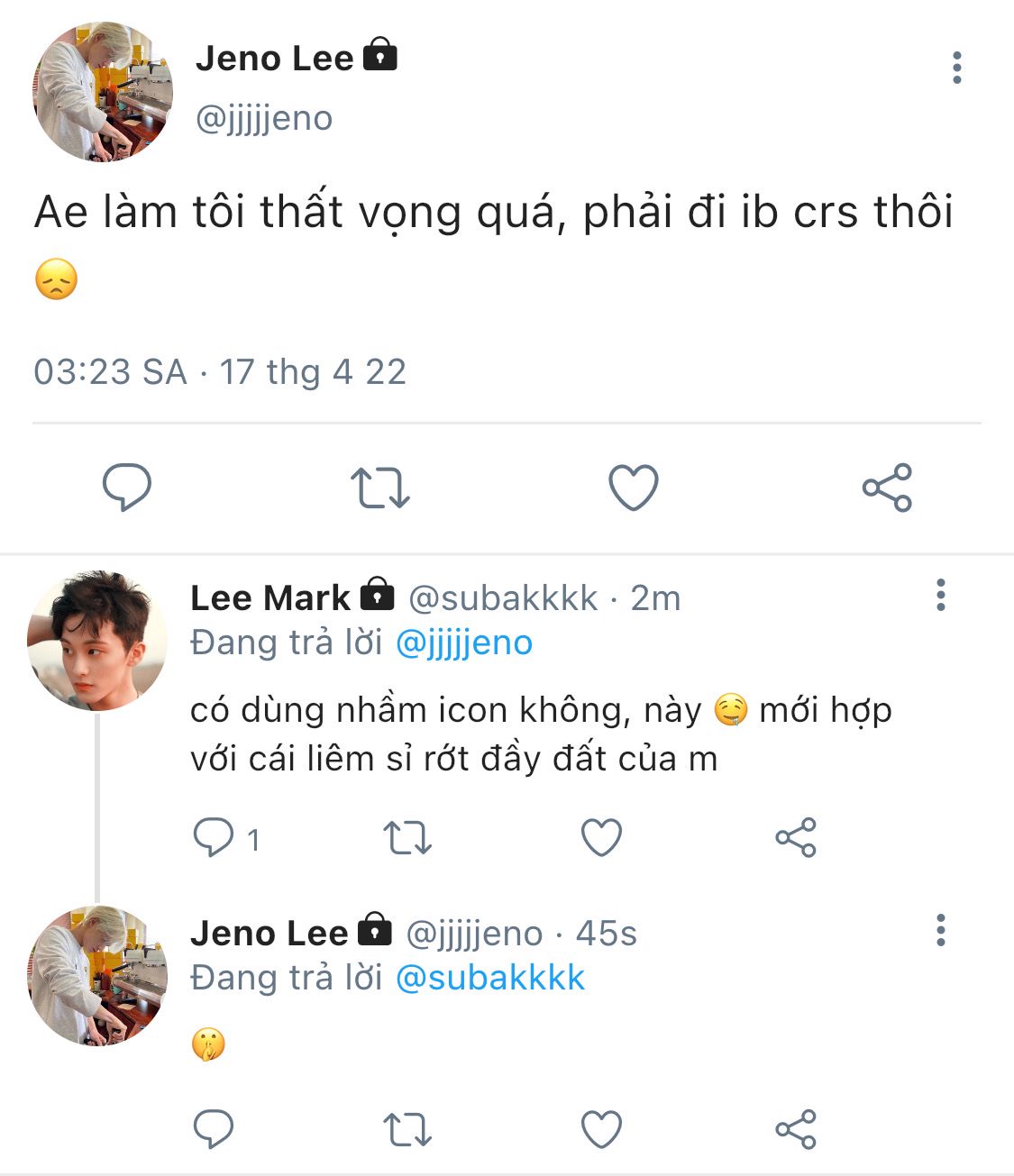
Task: Reply to the main Jeno Lee tweet
Action: click(x=126, y=488)
